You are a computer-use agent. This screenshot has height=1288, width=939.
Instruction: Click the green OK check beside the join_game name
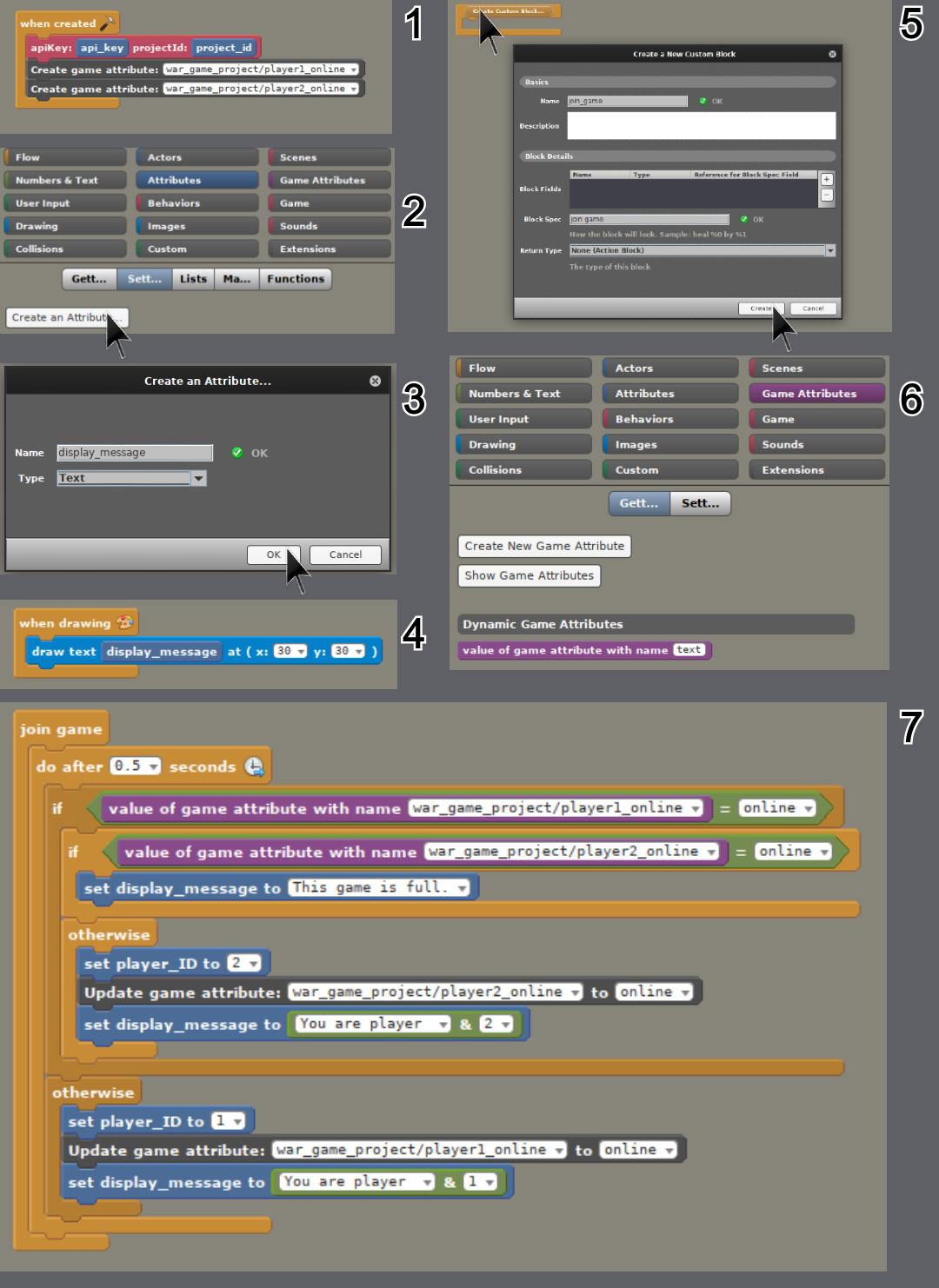tap(702, 101)
